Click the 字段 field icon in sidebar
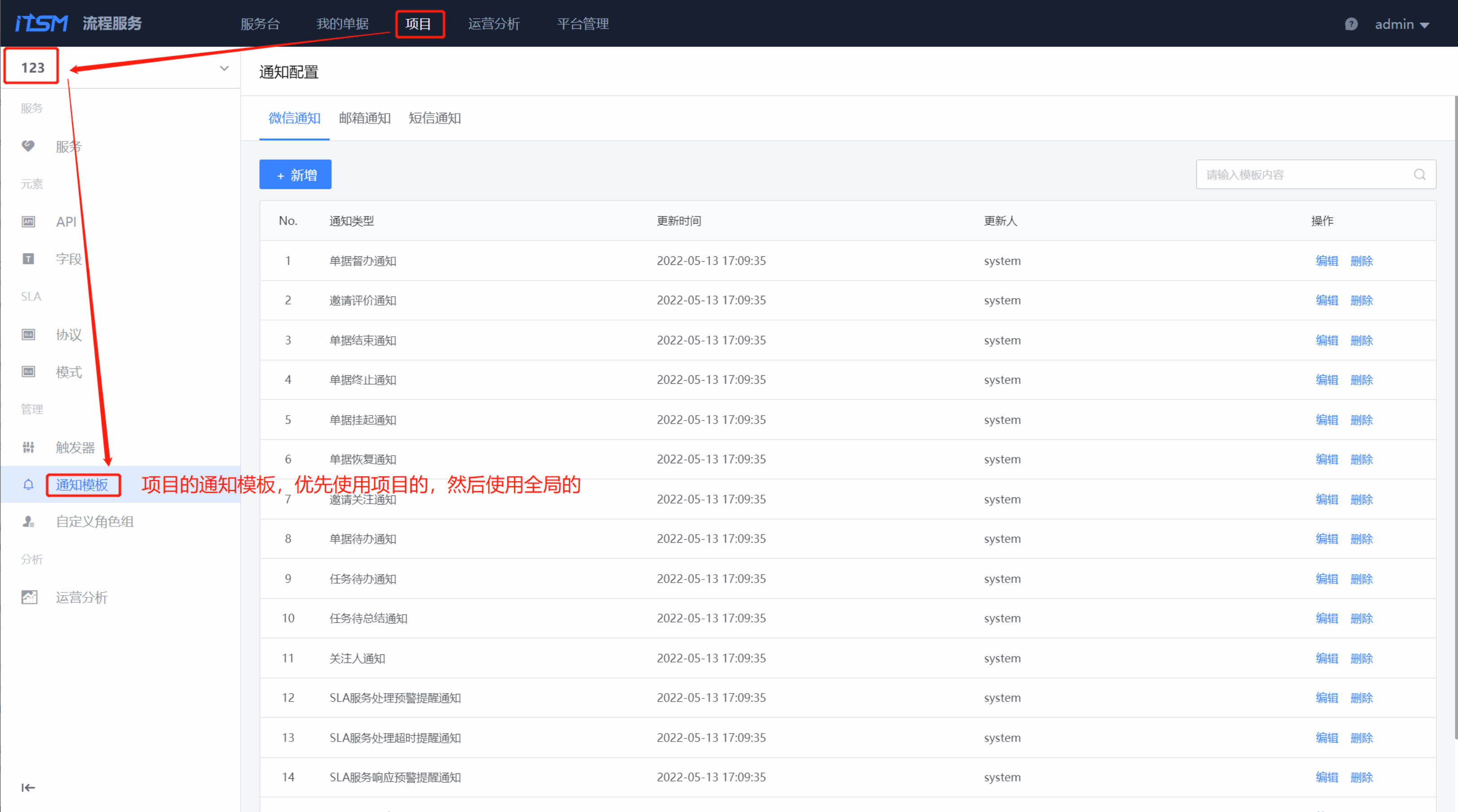 pyautogui.click(x=28, y=259)
